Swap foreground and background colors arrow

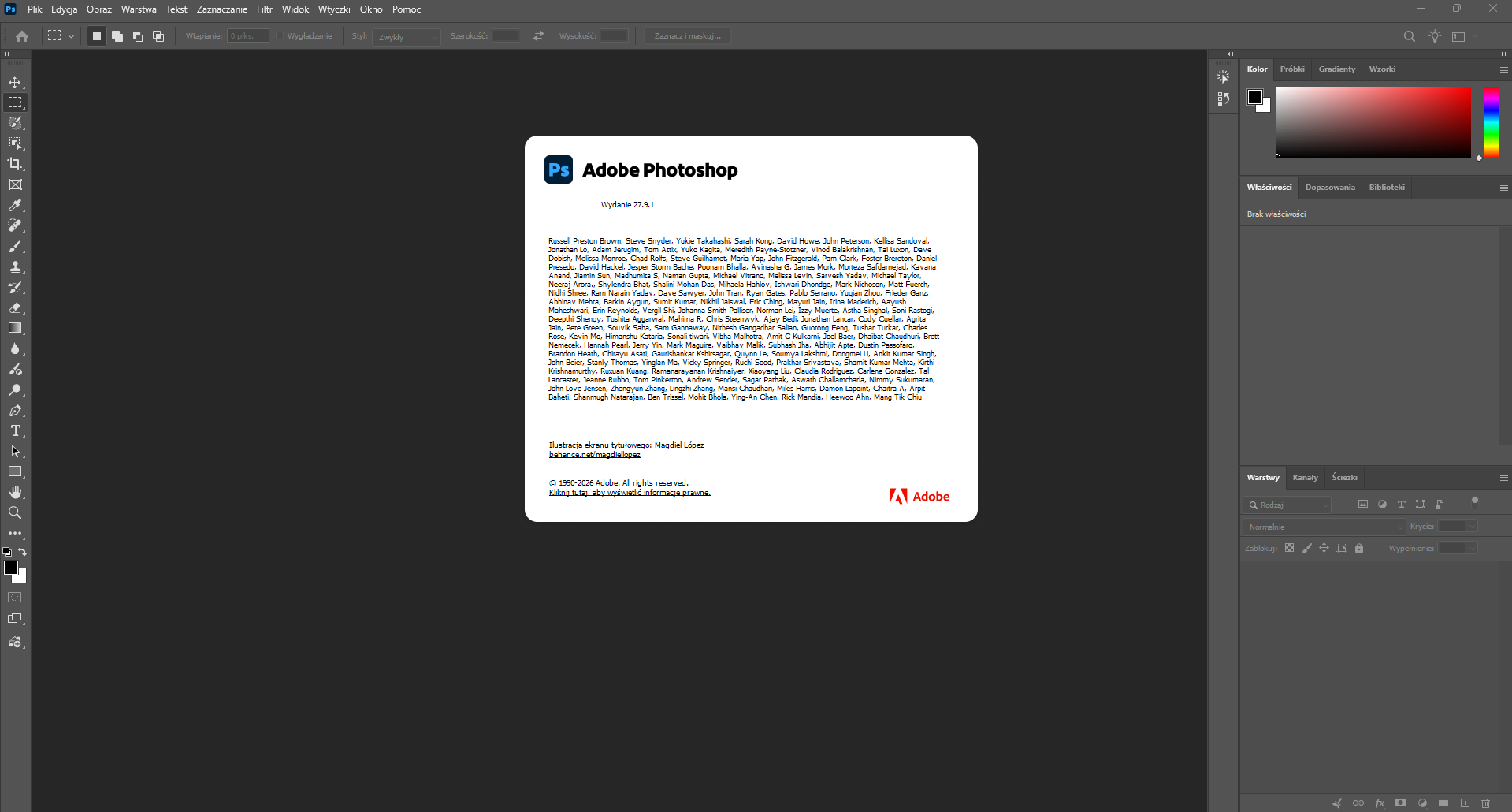[22, 552]
